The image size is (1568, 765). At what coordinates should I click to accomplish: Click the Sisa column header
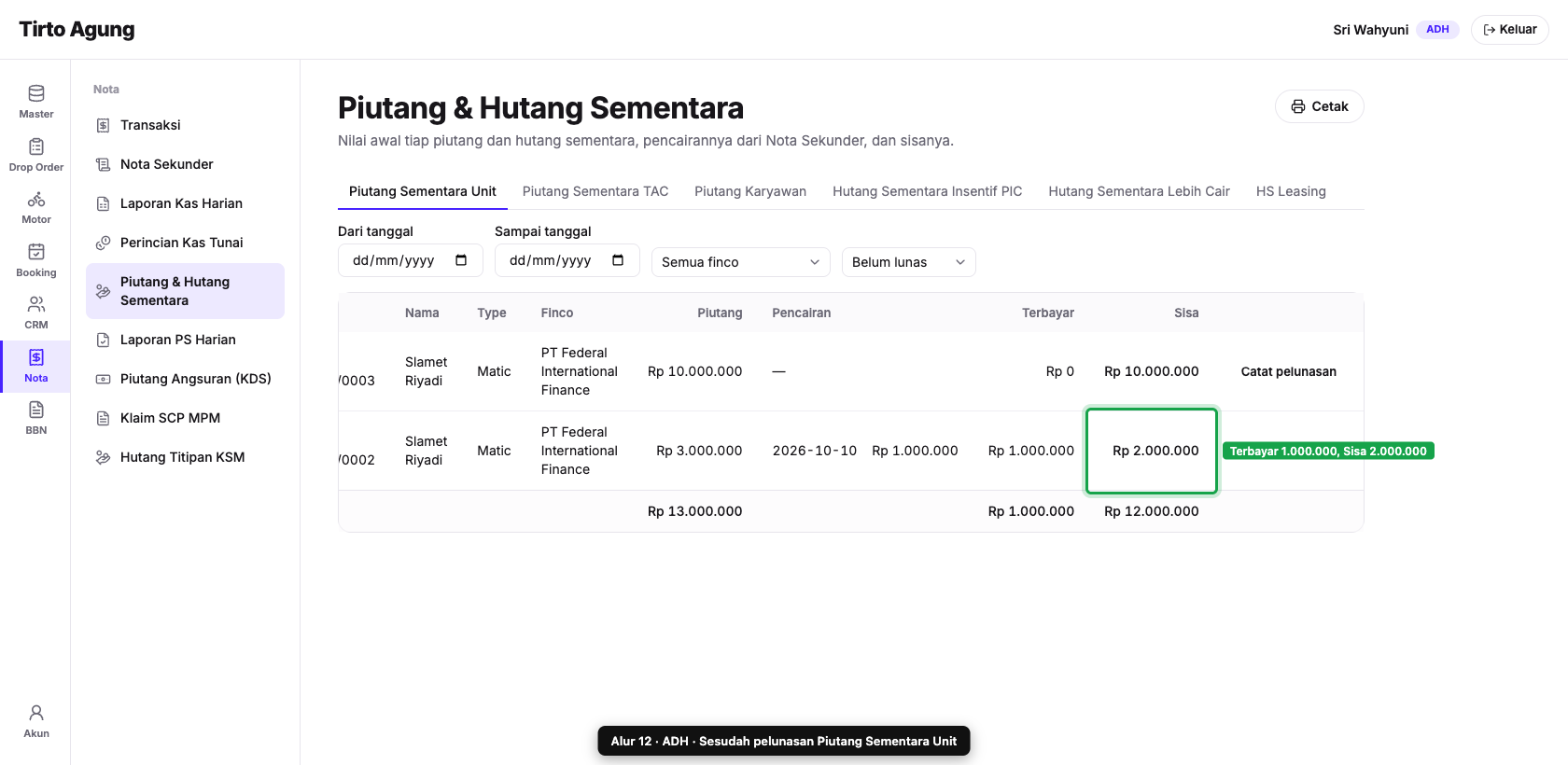coord(1186,313)
